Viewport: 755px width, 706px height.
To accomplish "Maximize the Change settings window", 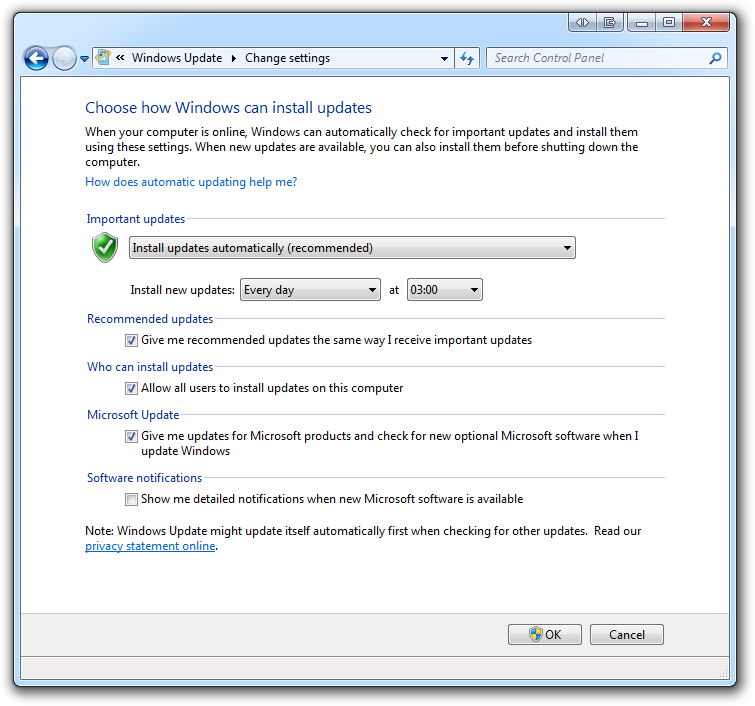I will [x=669, y=22].
